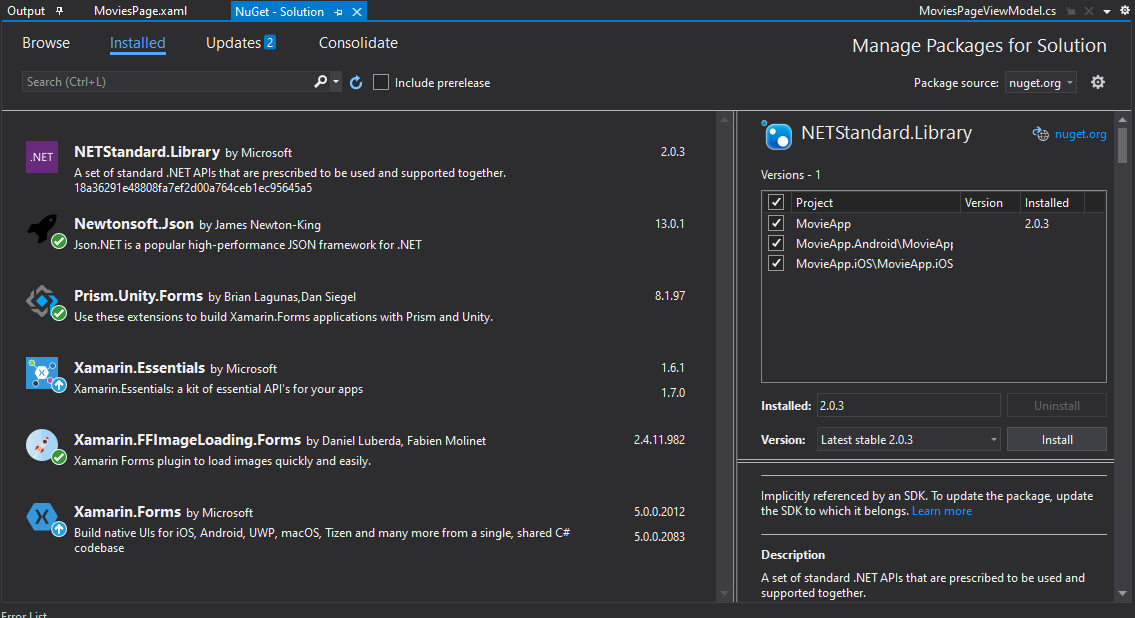The width and height of the screenshot is (1135, 618).
Task: Open the Package source dropdown
Action: 1041,83
